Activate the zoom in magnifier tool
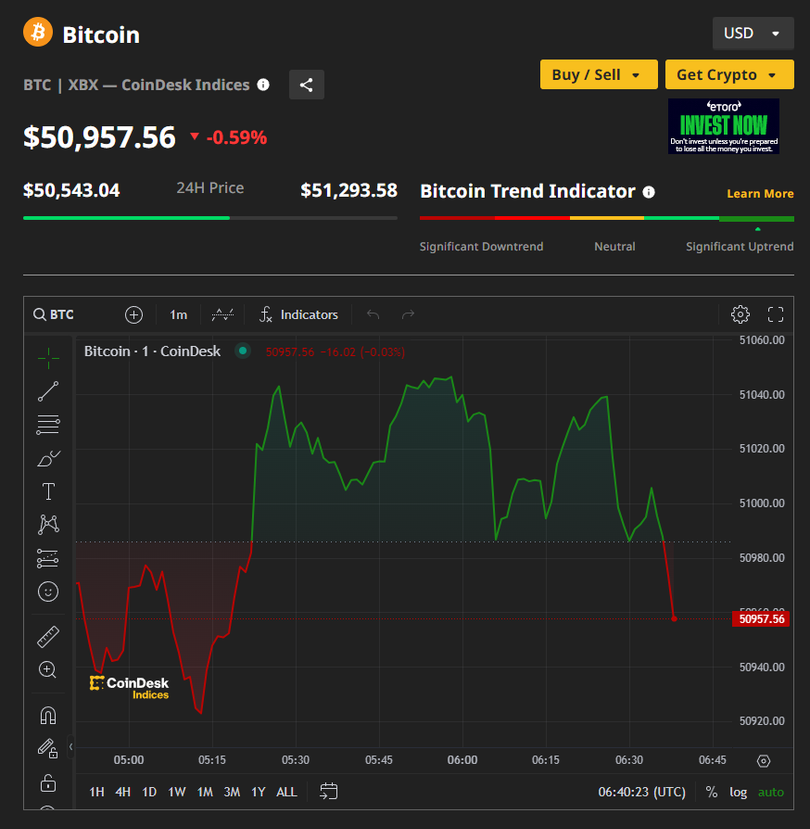 tap(48, 669)
